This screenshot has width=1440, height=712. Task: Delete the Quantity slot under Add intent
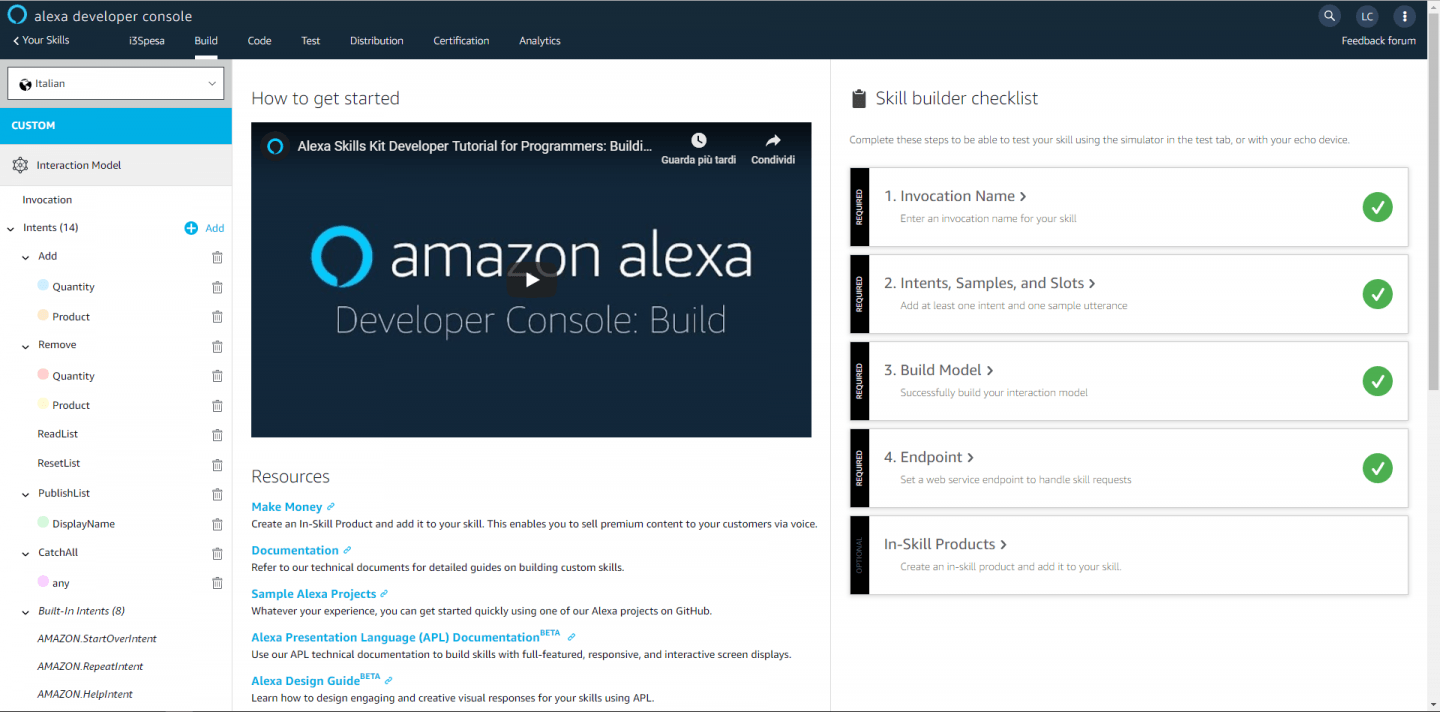point(217,287)
